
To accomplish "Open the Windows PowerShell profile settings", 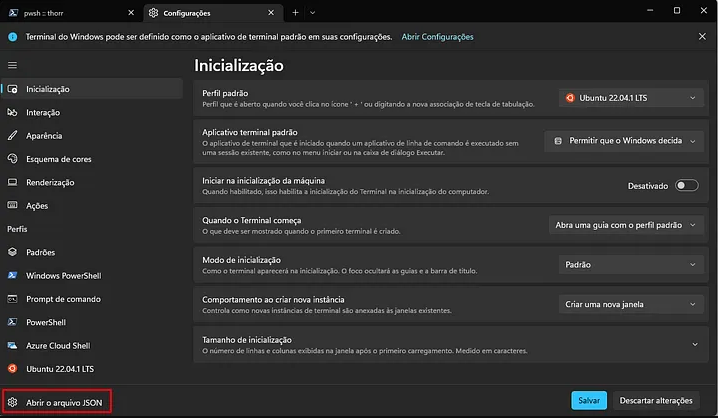I will 92,276.
